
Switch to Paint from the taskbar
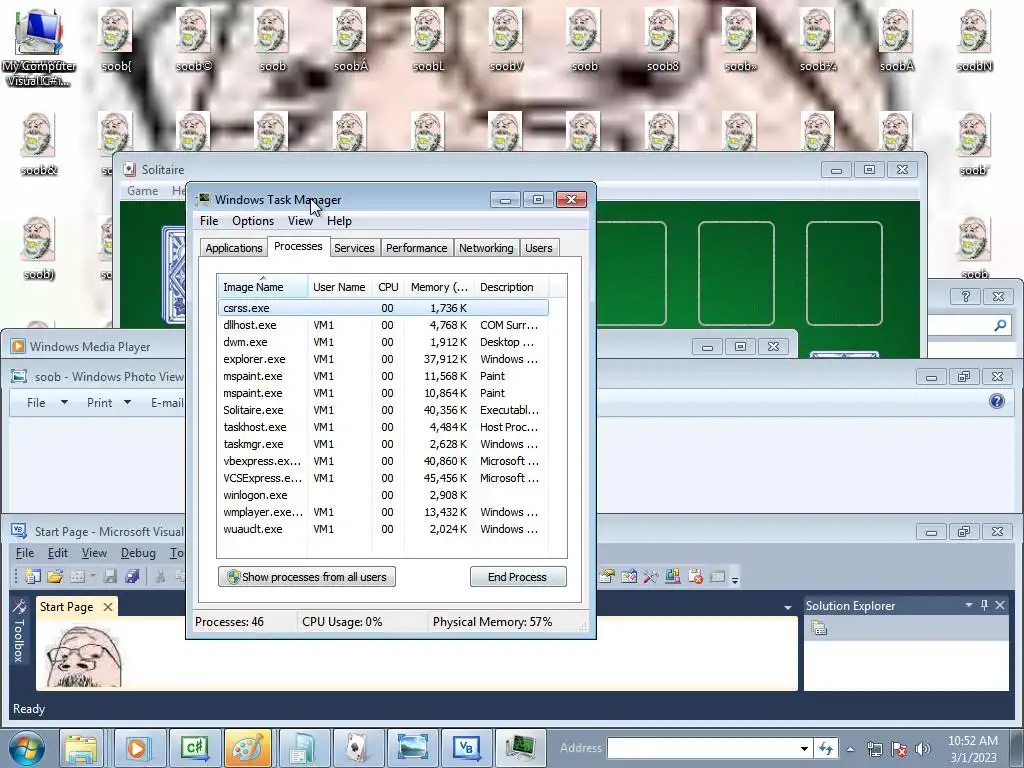[x=248, y=748]
